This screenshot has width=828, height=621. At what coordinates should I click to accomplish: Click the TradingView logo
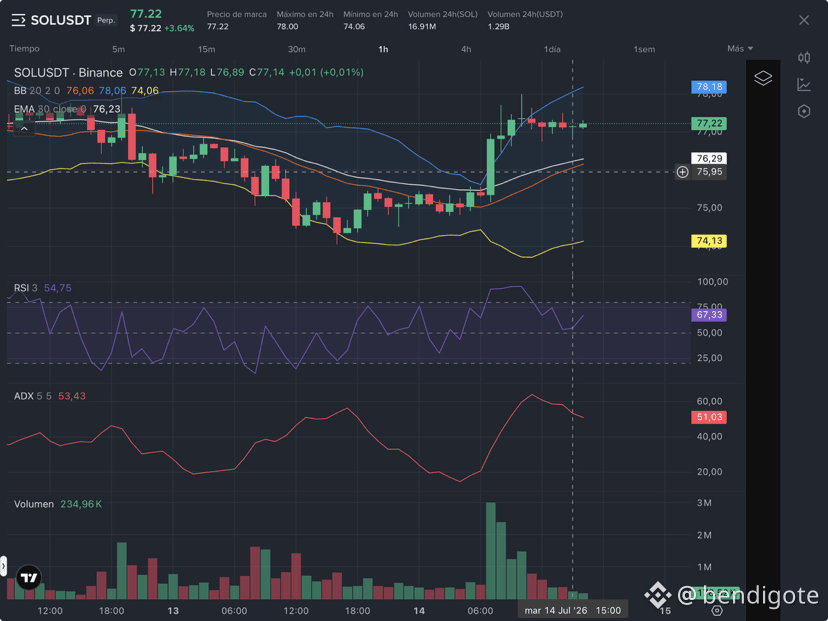29,578
